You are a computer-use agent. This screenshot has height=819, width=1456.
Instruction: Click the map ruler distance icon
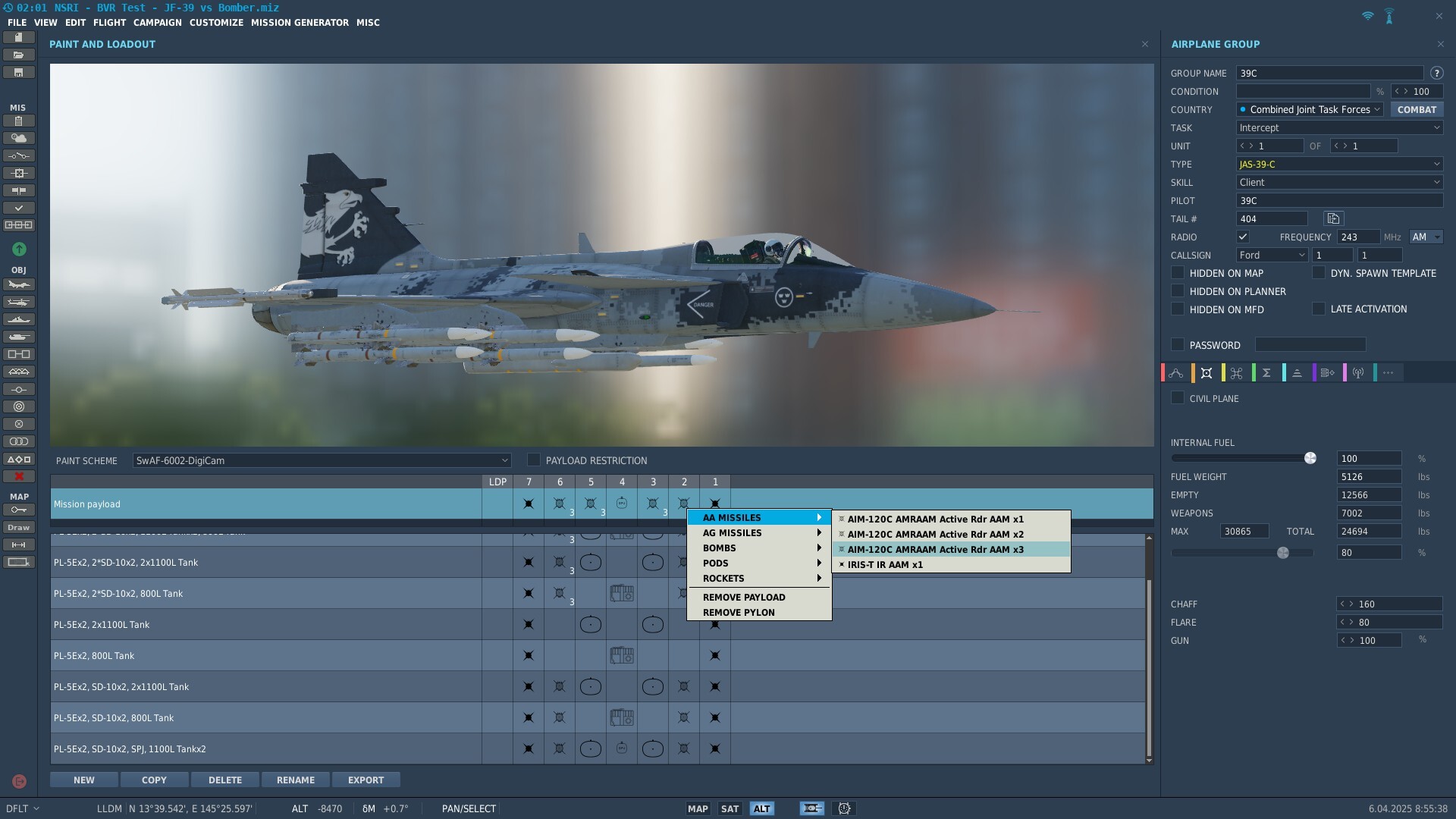click(x=19, y=544)
